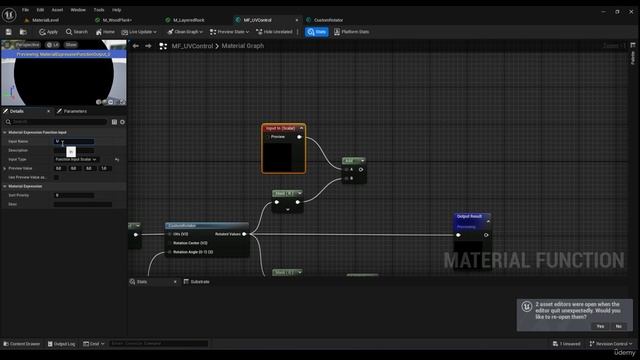The width and height of the screenshot is (640, 360).
Task: Reset Input Type to default arrow
Action: tap(117, 159)
